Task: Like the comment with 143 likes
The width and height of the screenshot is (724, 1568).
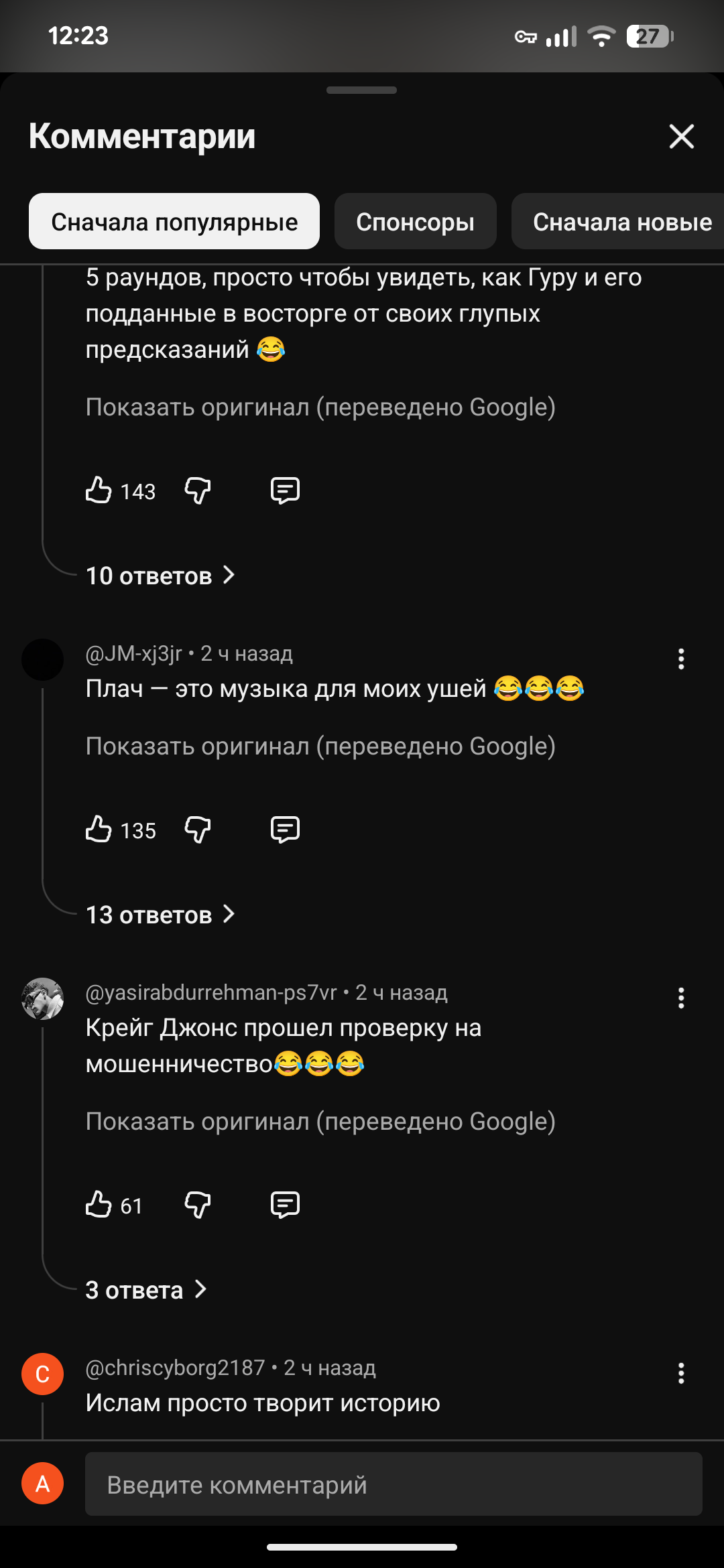Action: (99, 491)
